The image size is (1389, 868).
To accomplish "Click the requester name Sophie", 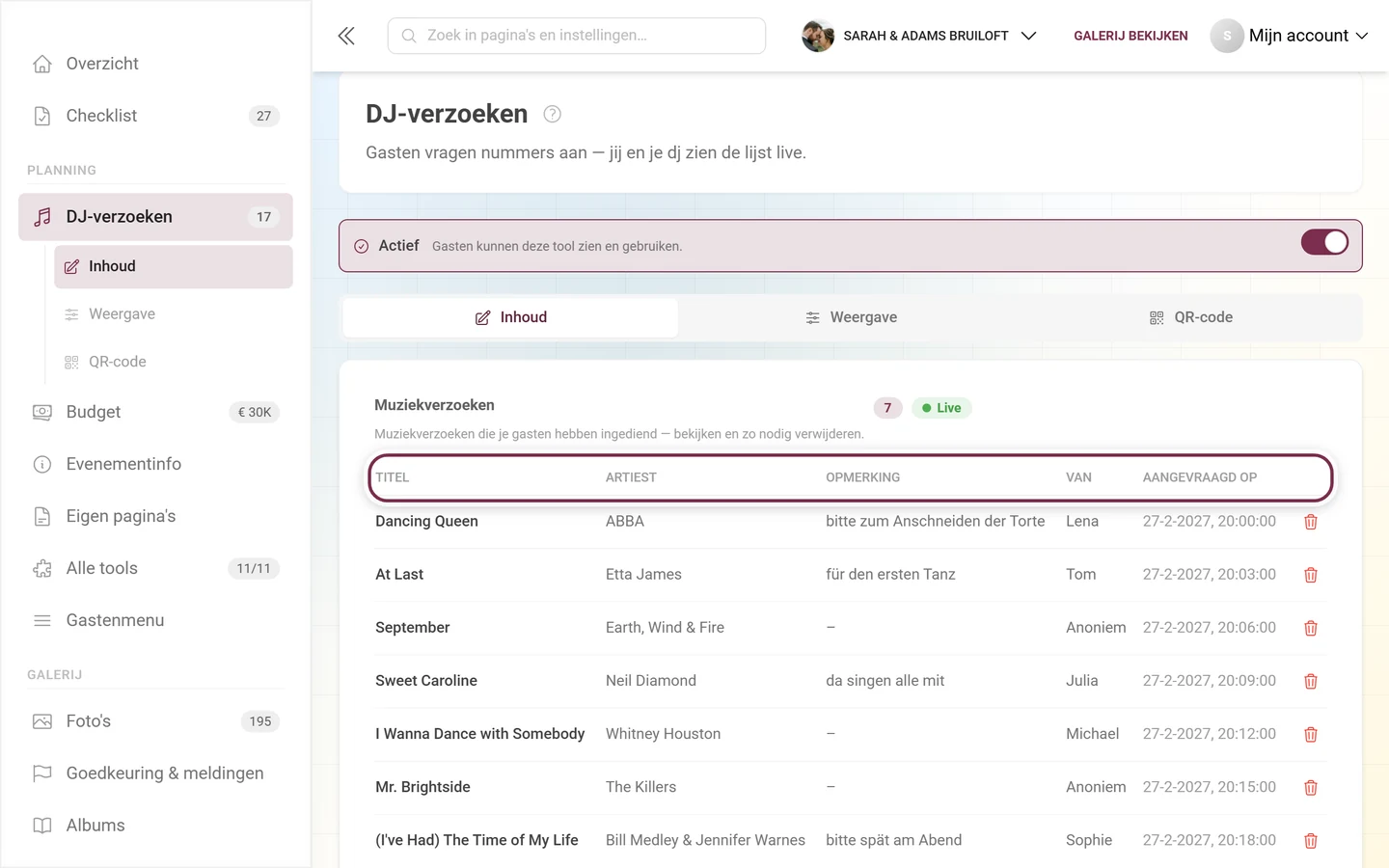I will [x=1089, y=841].
